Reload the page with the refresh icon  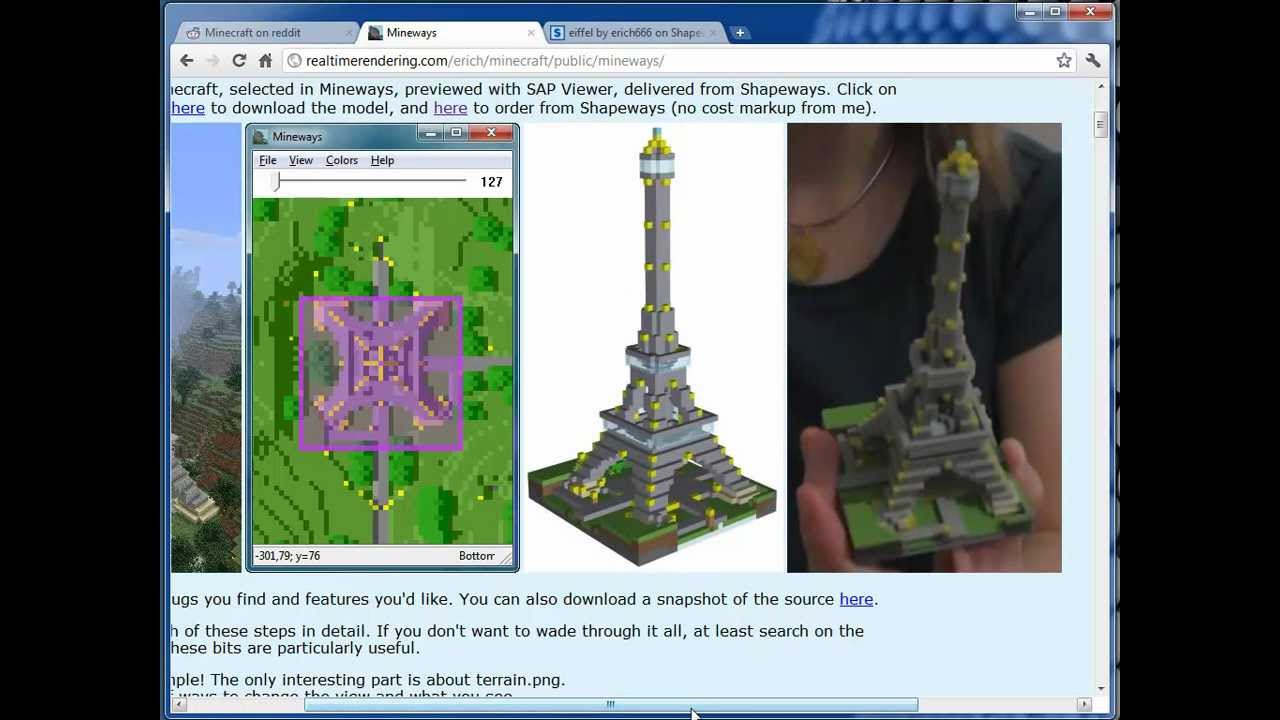239,61
